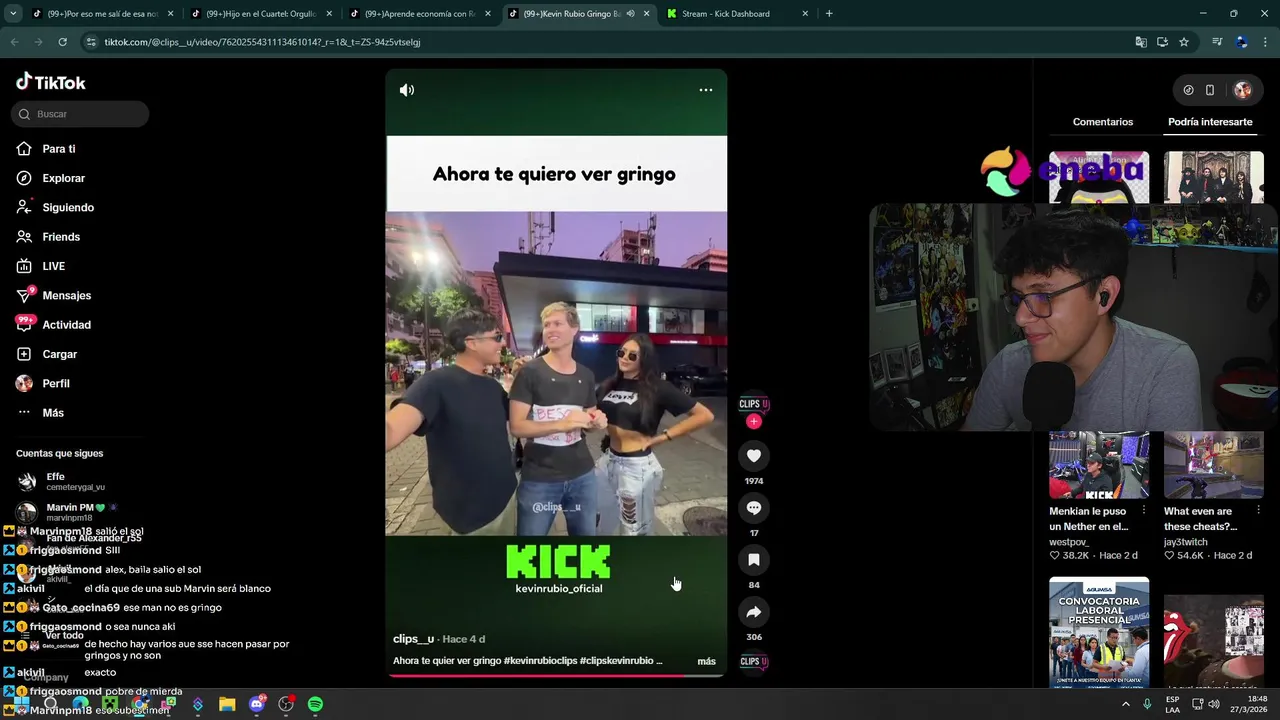Screen dimensions: 1280x720
Task: Open Spotify from the taskbar
Action: click(315, 704)
